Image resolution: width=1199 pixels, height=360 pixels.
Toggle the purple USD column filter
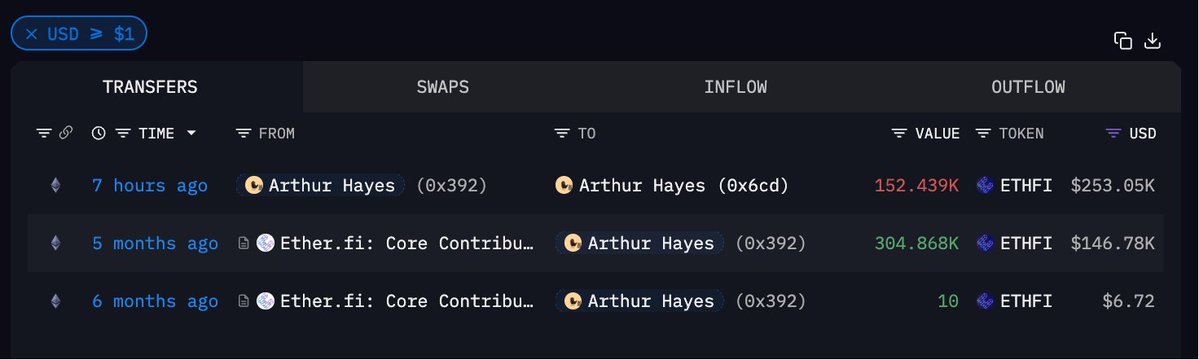coord(1114,133)
